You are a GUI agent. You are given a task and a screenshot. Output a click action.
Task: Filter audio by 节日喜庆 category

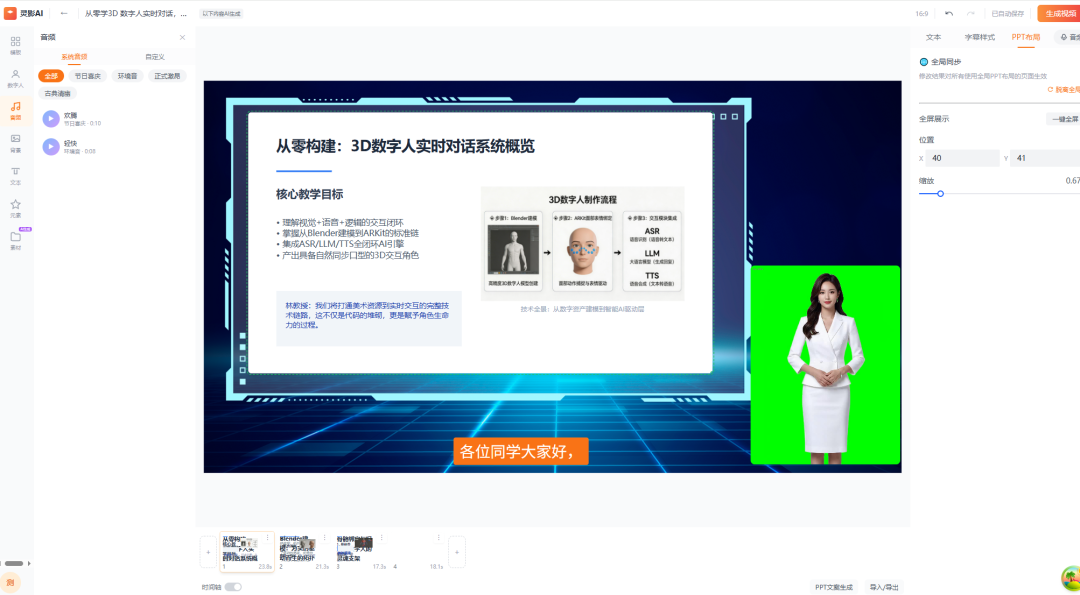pos(87,76)
